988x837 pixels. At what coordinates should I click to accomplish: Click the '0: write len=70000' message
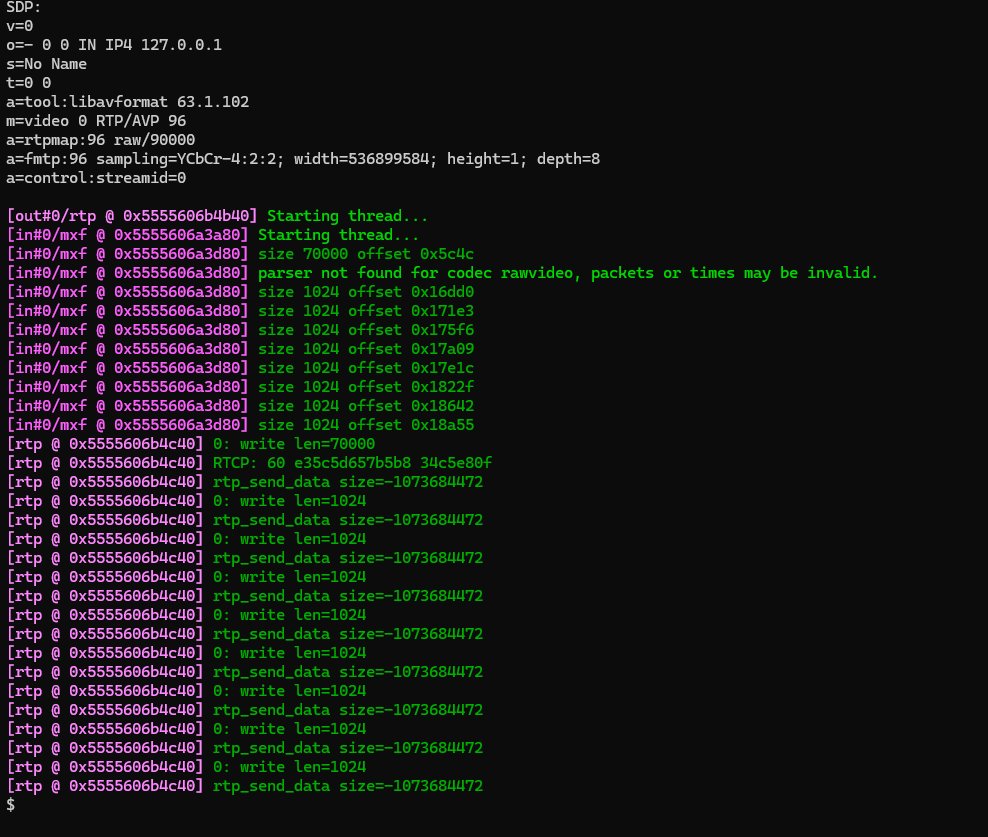[294, 444]
